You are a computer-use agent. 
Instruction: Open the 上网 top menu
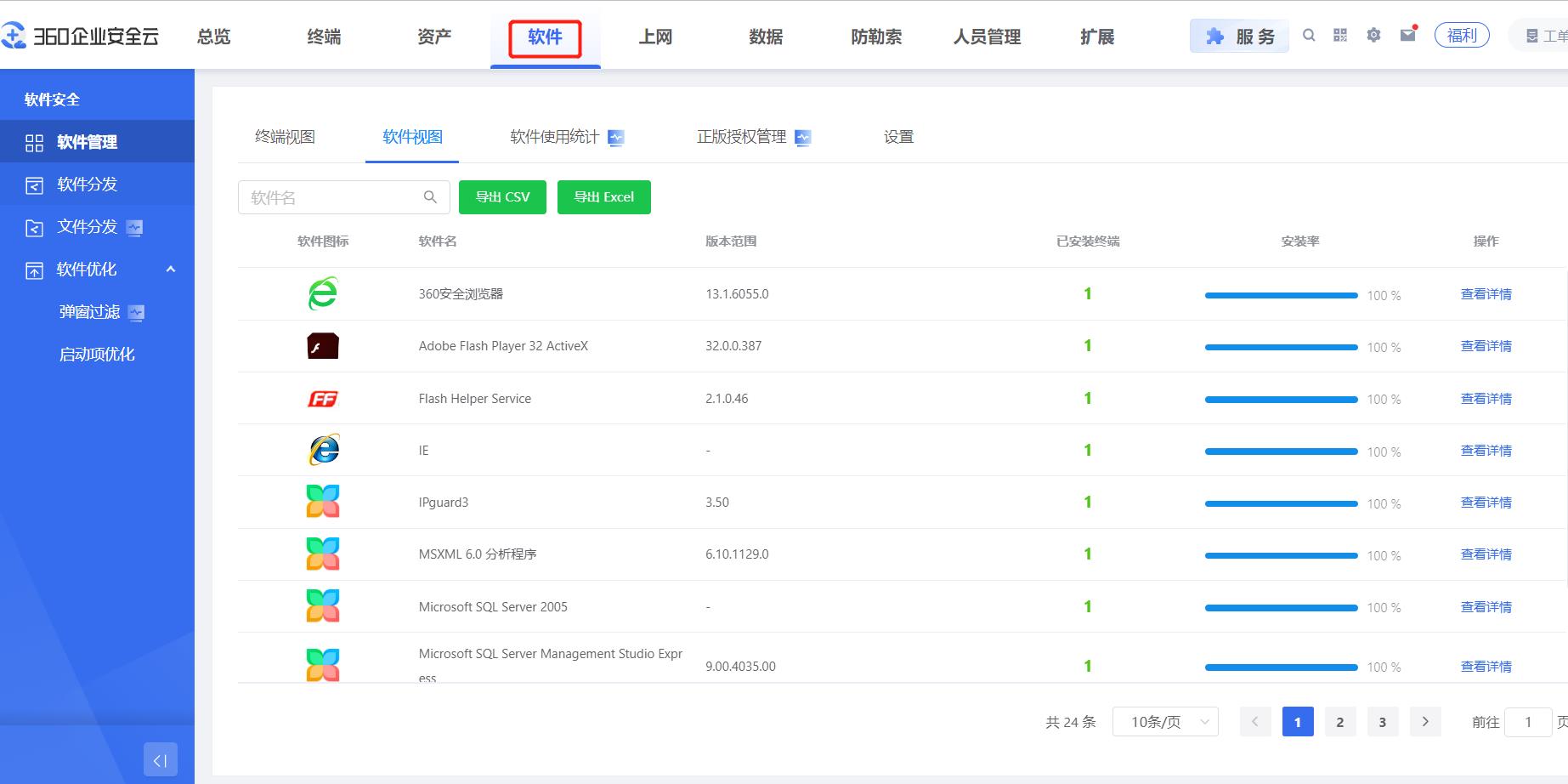655,37
